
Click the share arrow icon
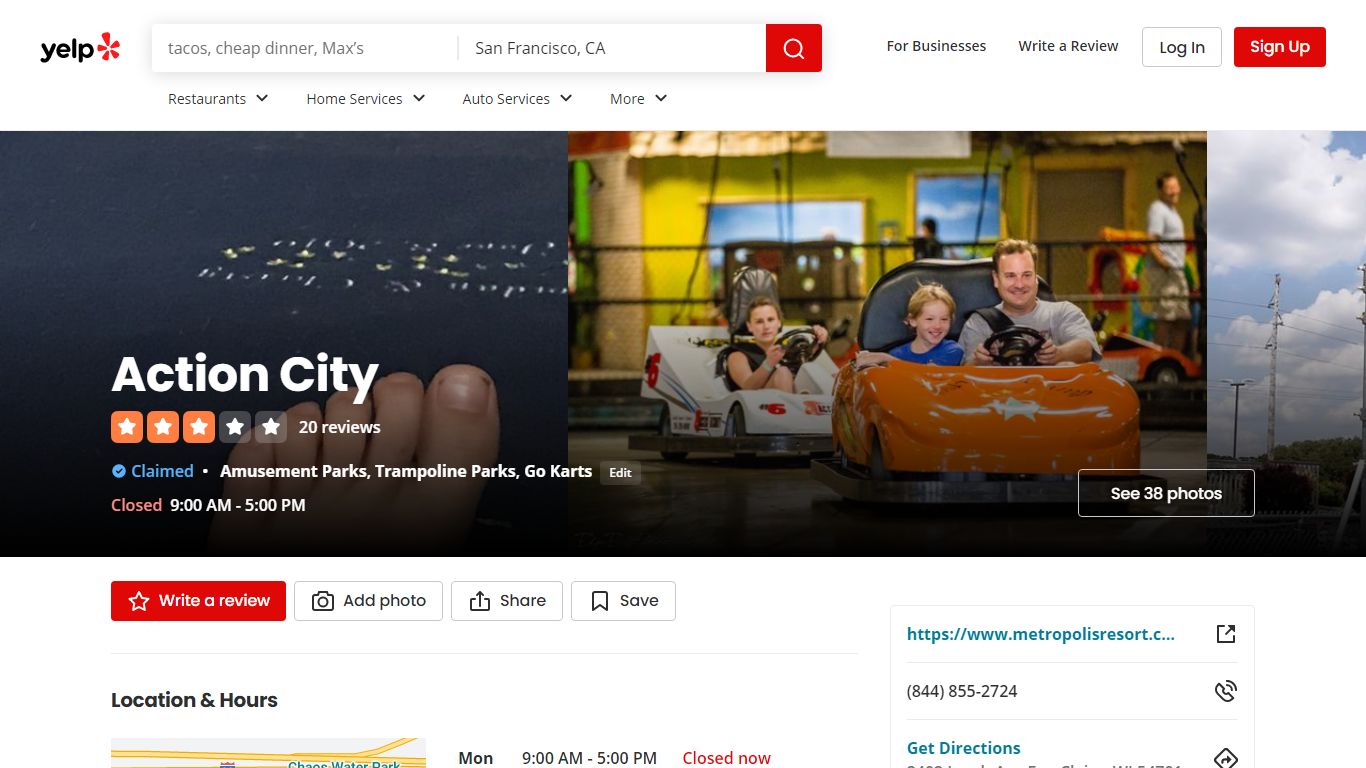(480, 601)
